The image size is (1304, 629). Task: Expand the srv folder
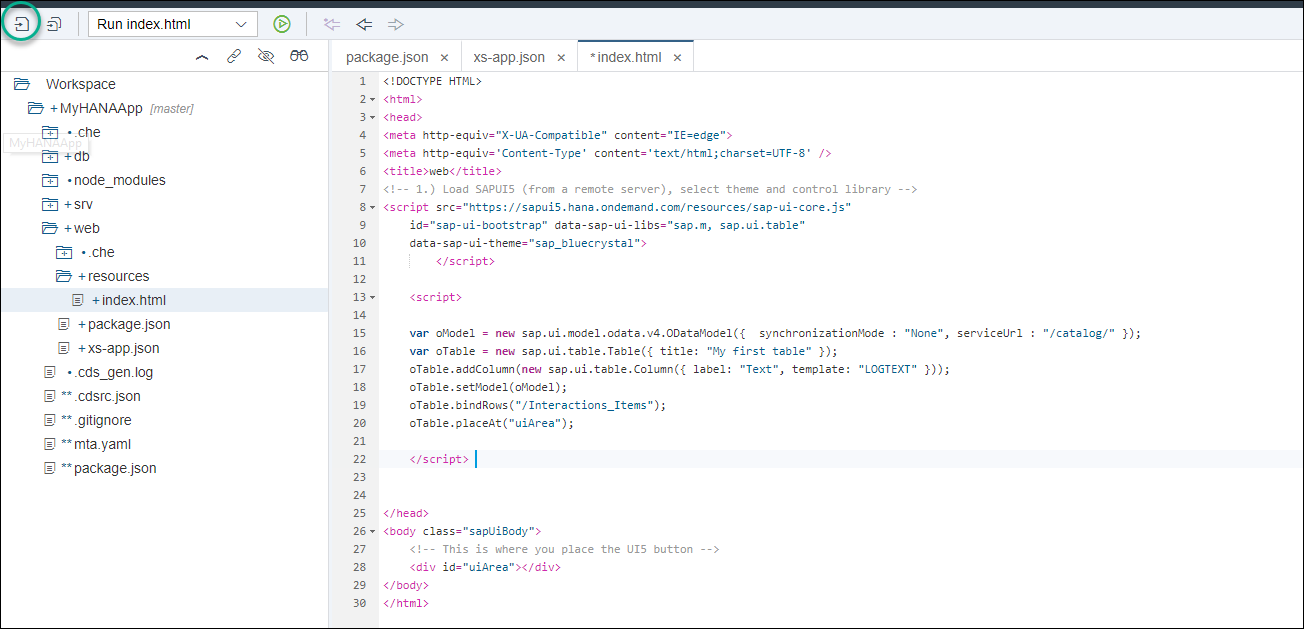coord(50,204)
